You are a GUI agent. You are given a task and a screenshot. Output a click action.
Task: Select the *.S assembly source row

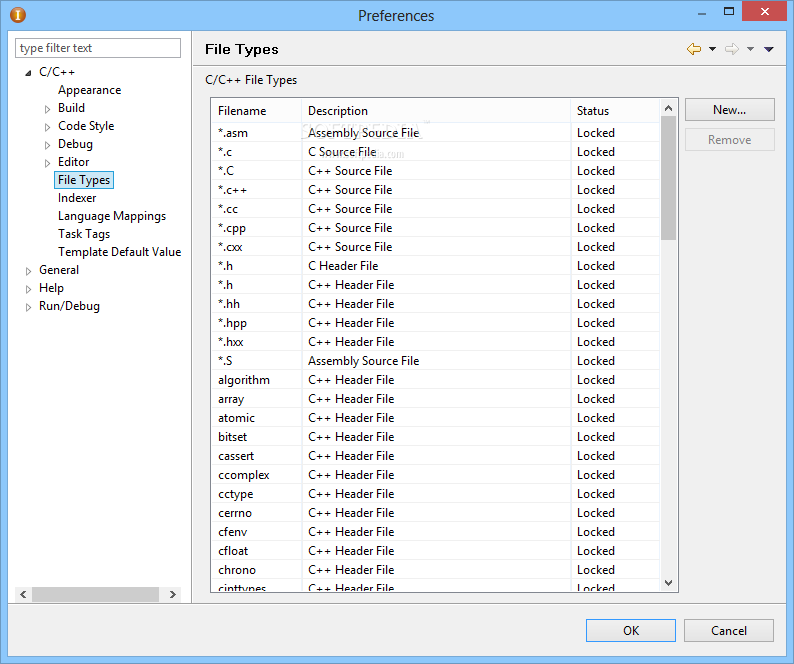click(435, 361)
